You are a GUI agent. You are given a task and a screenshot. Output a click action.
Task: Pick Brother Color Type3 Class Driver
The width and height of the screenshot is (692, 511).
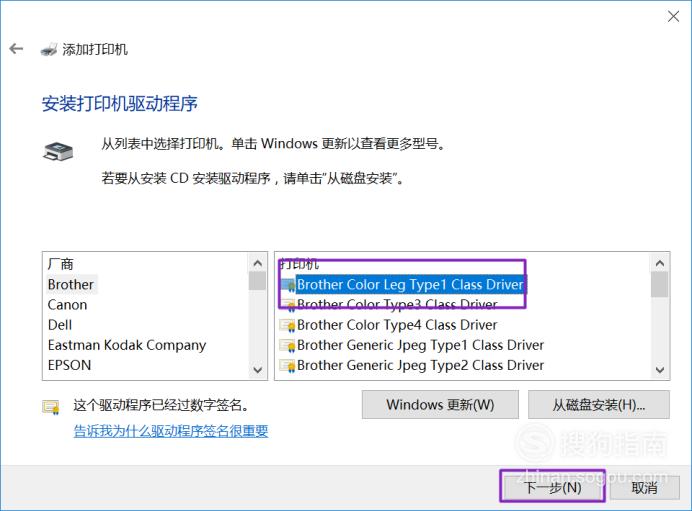[x=397, y=305]
